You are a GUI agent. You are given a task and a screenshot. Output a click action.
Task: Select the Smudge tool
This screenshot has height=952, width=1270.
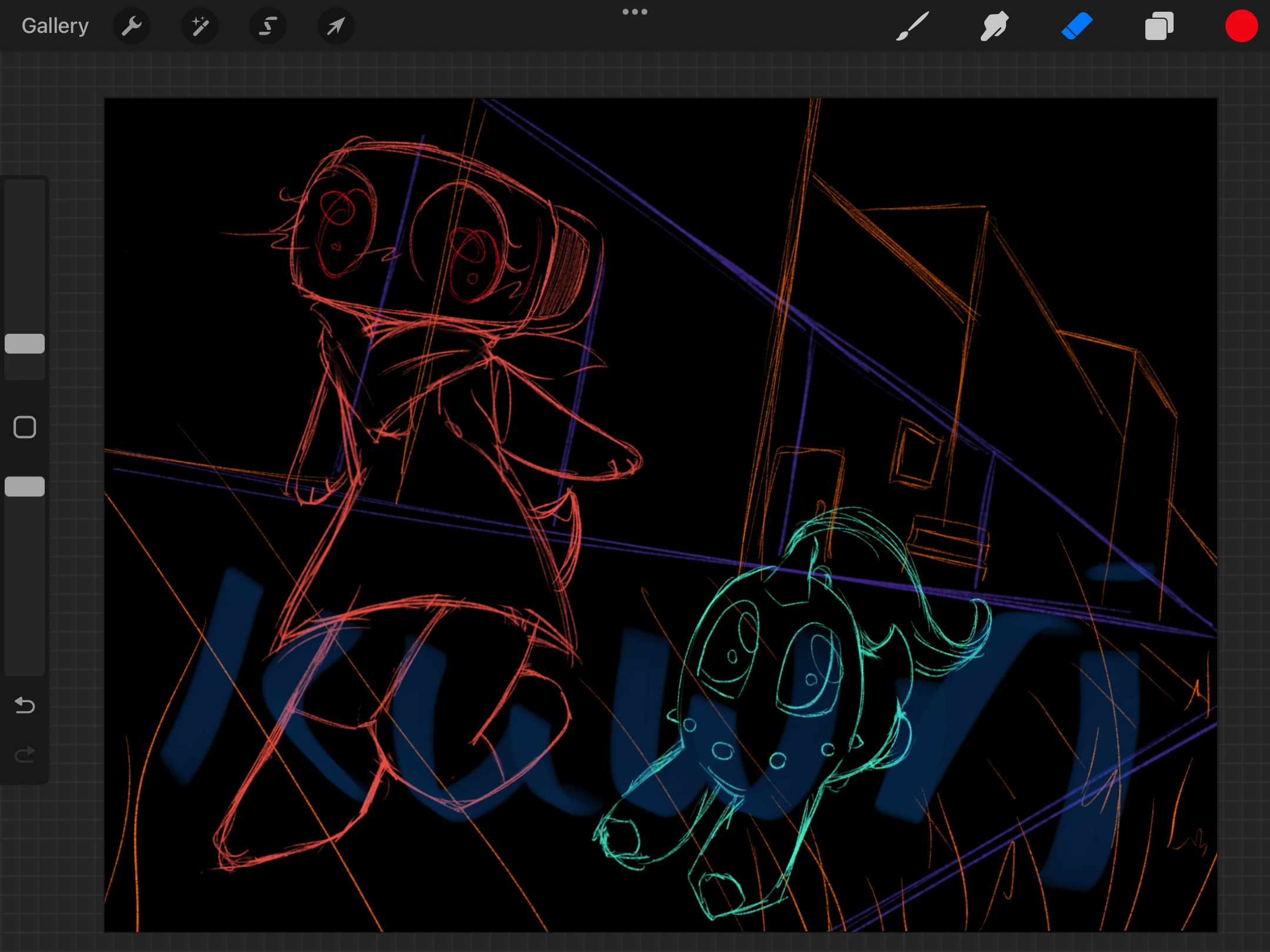pyautogui.click(x=994, y=26)
